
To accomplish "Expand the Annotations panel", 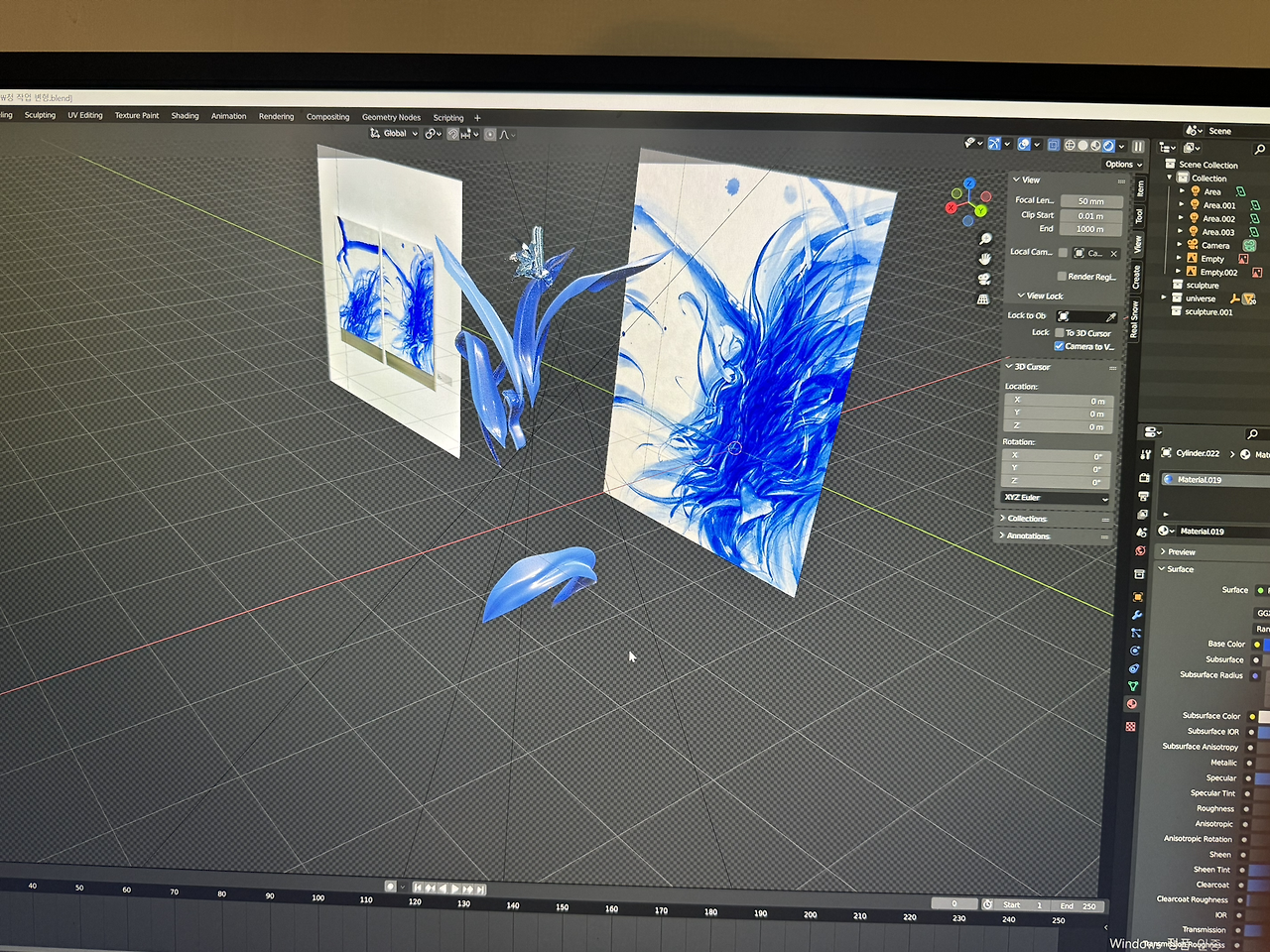I will tap(1001, 536).
